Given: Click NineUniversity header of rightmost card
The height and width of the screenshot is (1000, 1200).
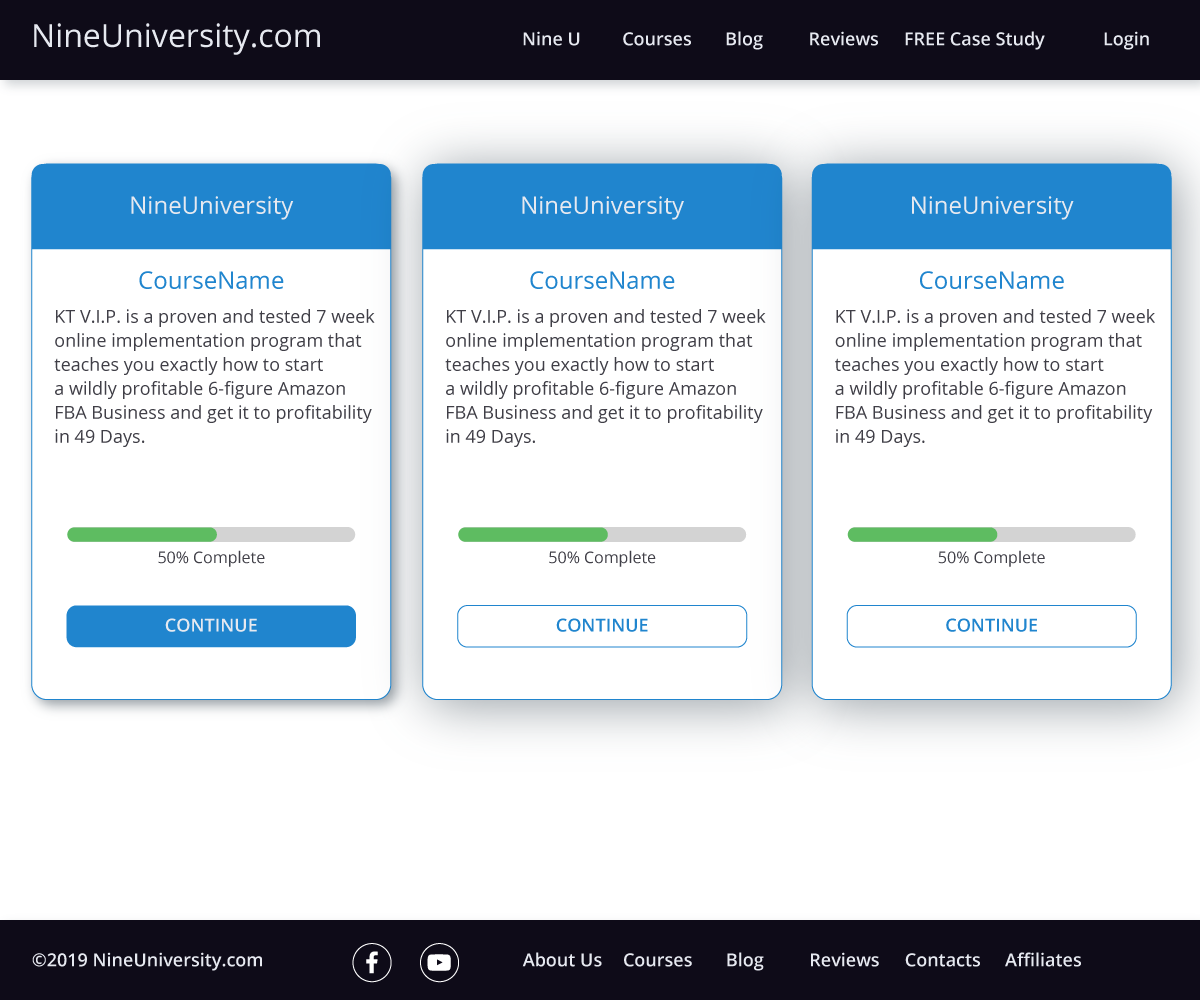Looking at the screenshot, I should pos(992,206).
